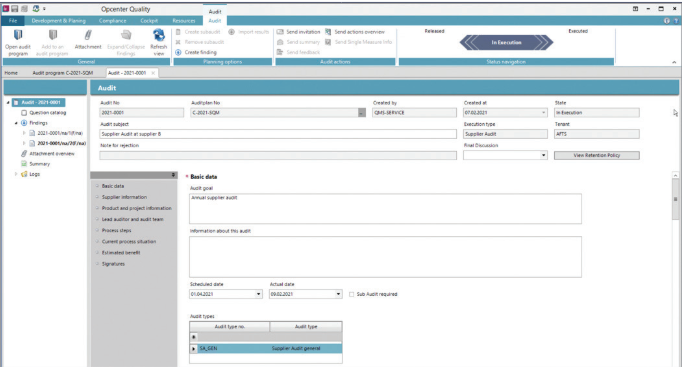Send invitation from Audit actions
Image resolution: width=682 pixels, height=367 pixels.
(x=298, y=32)
